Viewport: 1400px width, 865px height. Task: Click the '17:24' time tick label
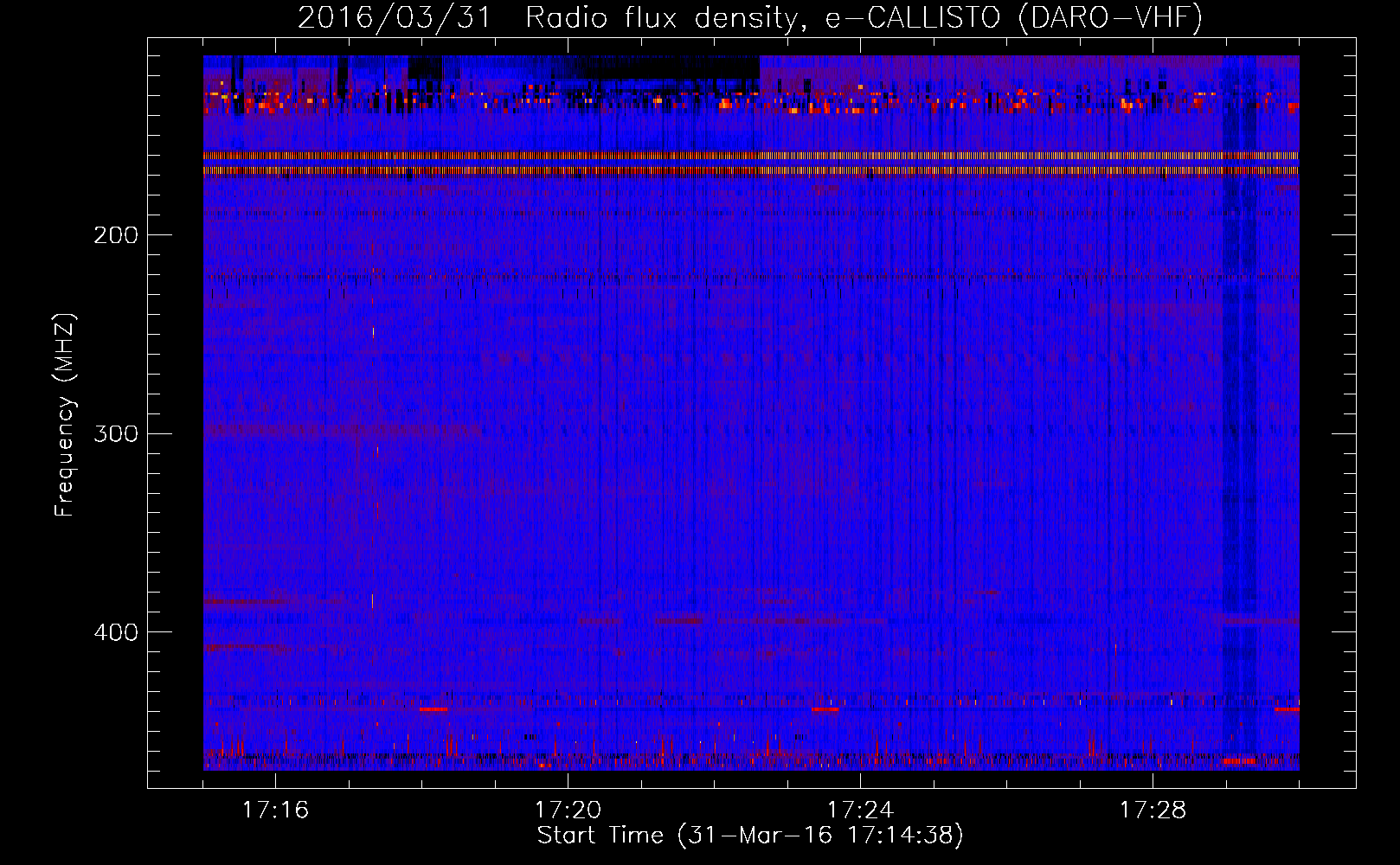click(860, 811)
